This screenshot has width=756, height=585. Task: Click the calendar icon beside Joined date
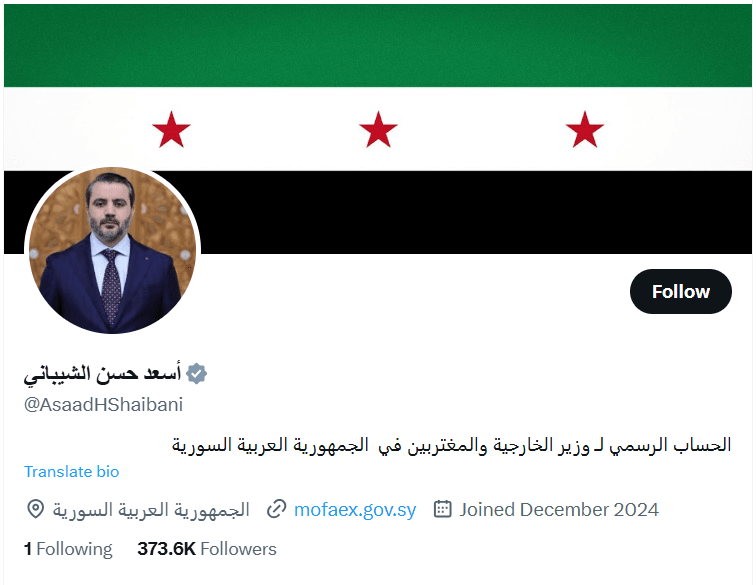click(442, 509)
